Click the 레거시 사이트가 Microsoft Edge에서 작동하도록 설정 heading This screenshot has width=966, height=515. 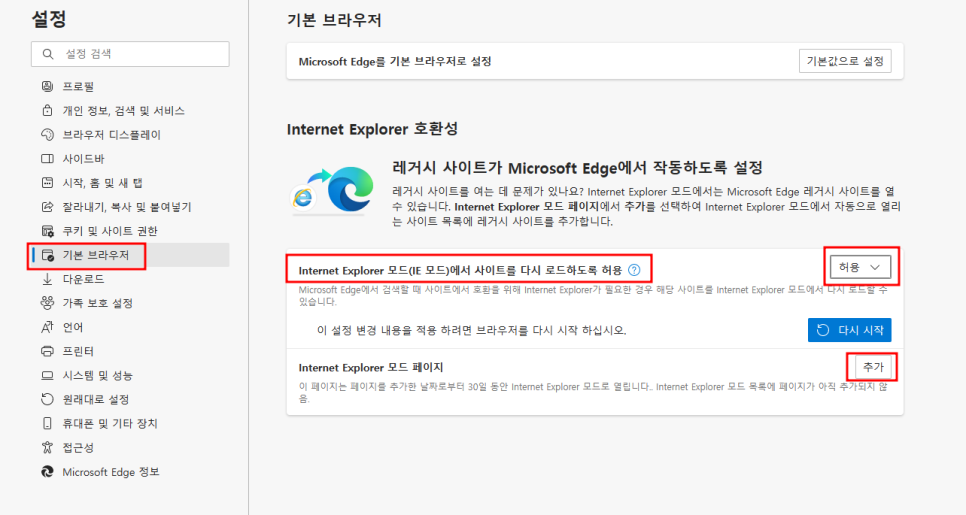577,168
